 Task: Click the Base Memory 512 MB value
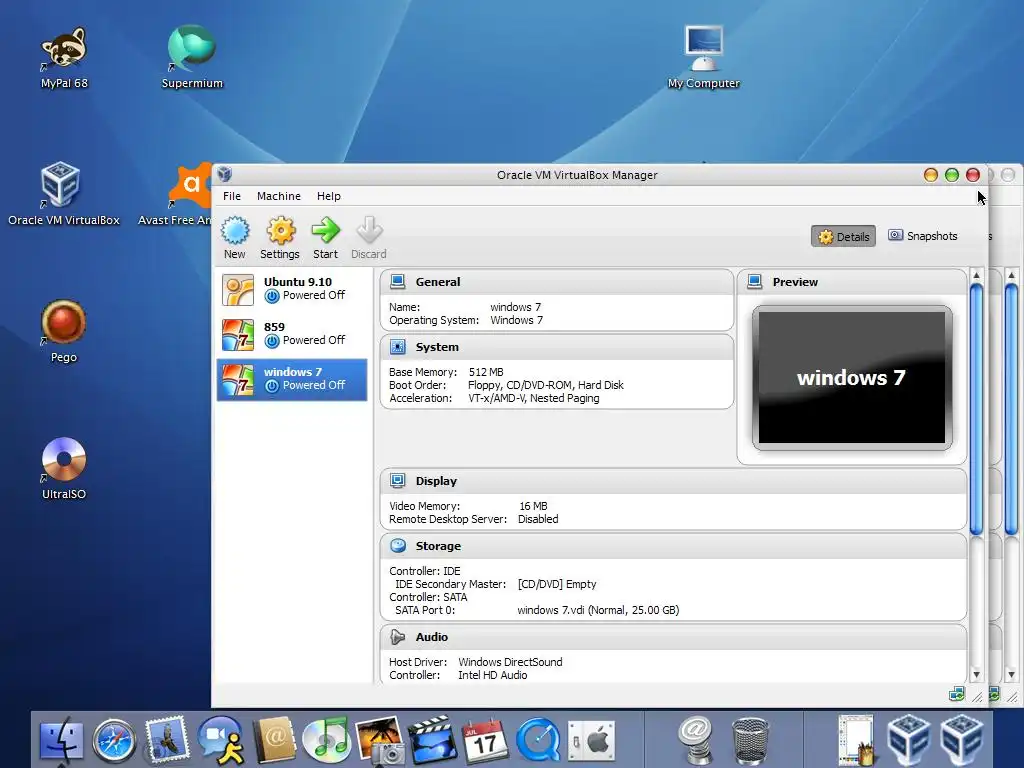486,372
